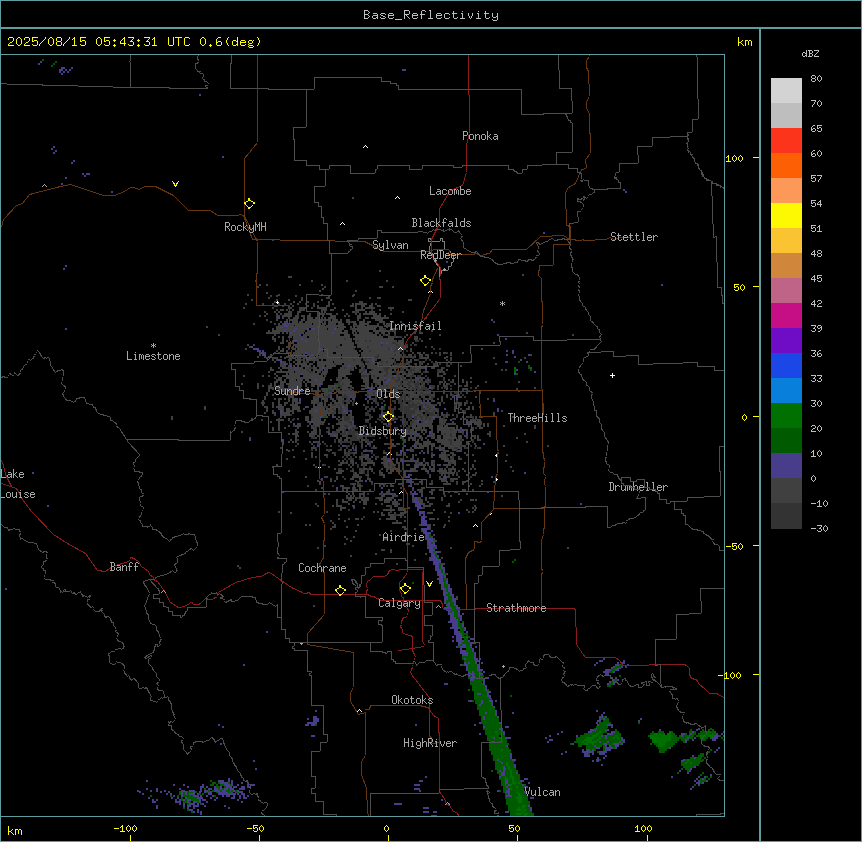Screen dimensions: 862x842
Task: Click the yellow V marker west of RockyMH
Action: pyautogui.click(x=175, y=184)
